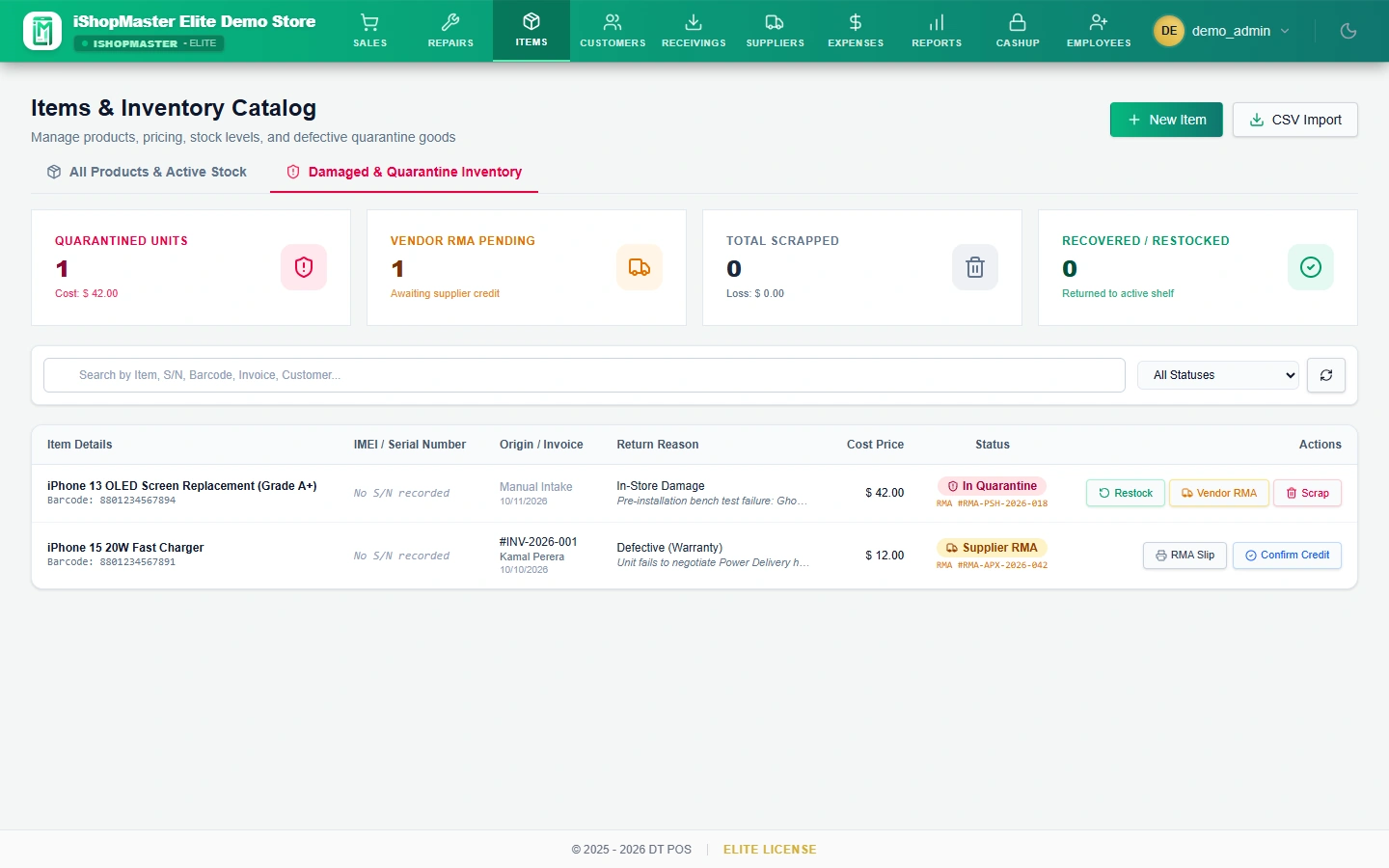1389x868 pixels.
Task: Restock the iPhone 13 OLED Screen
Action: pyautogui.click(x=1126, y=493)
